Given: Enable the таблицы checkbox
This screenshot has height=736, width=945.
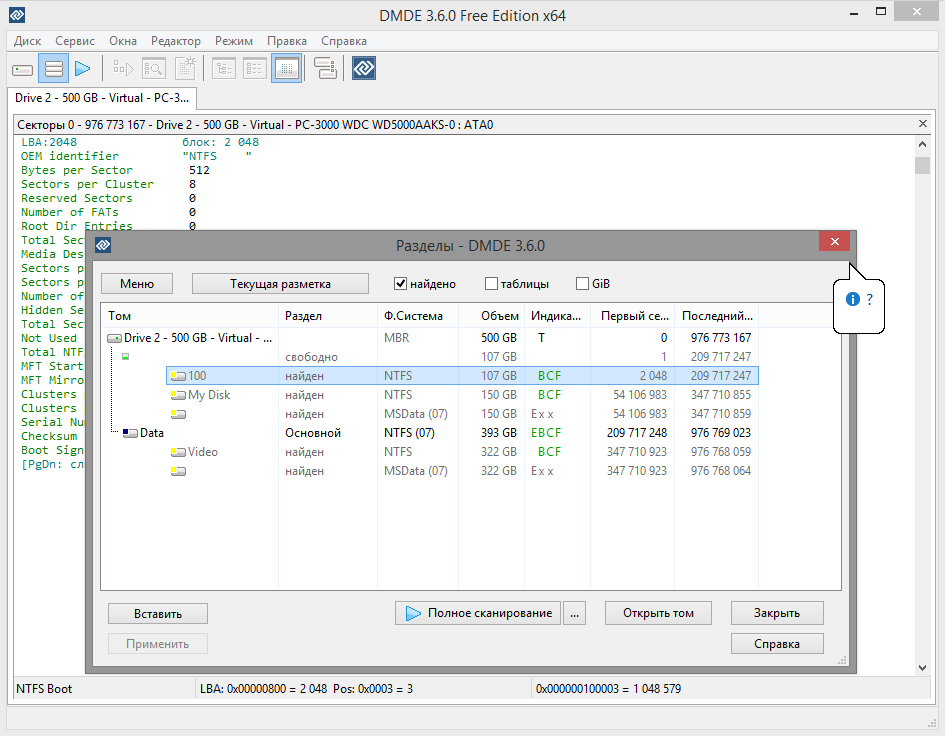Looking at the screenshot, I should (x=491, y=283).
